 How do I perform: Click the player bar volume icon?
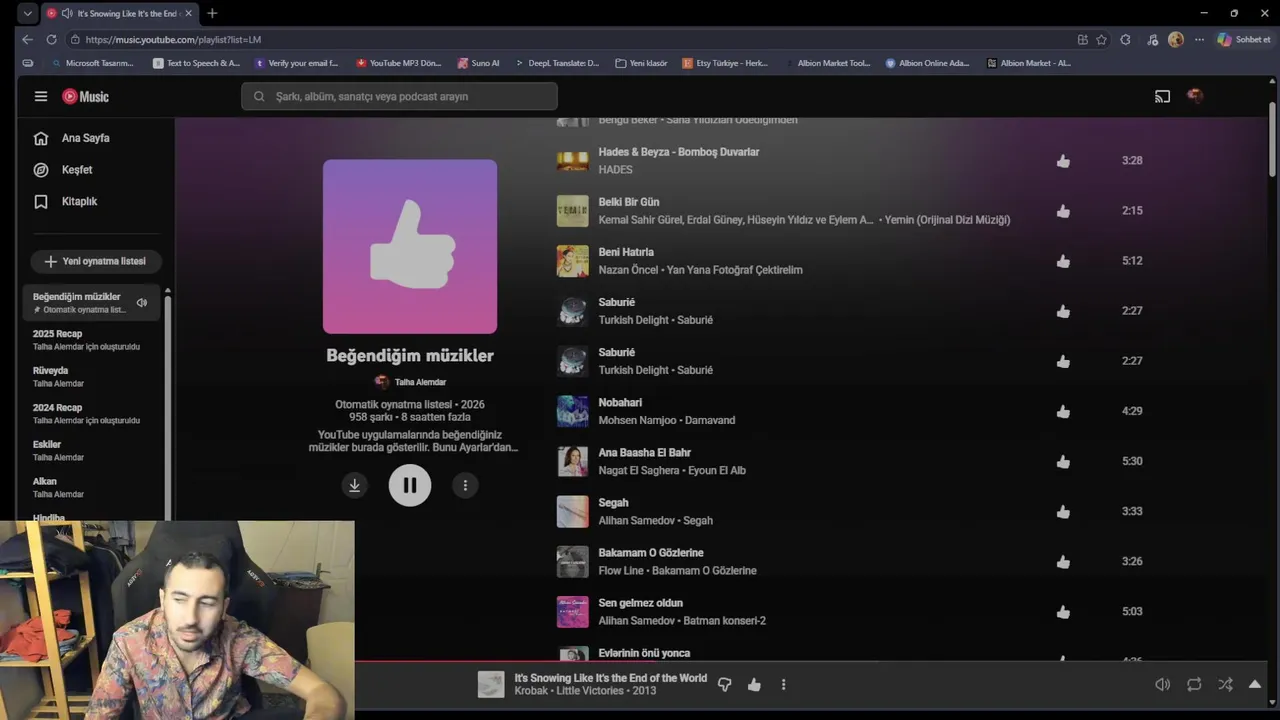pos(1162,685)
